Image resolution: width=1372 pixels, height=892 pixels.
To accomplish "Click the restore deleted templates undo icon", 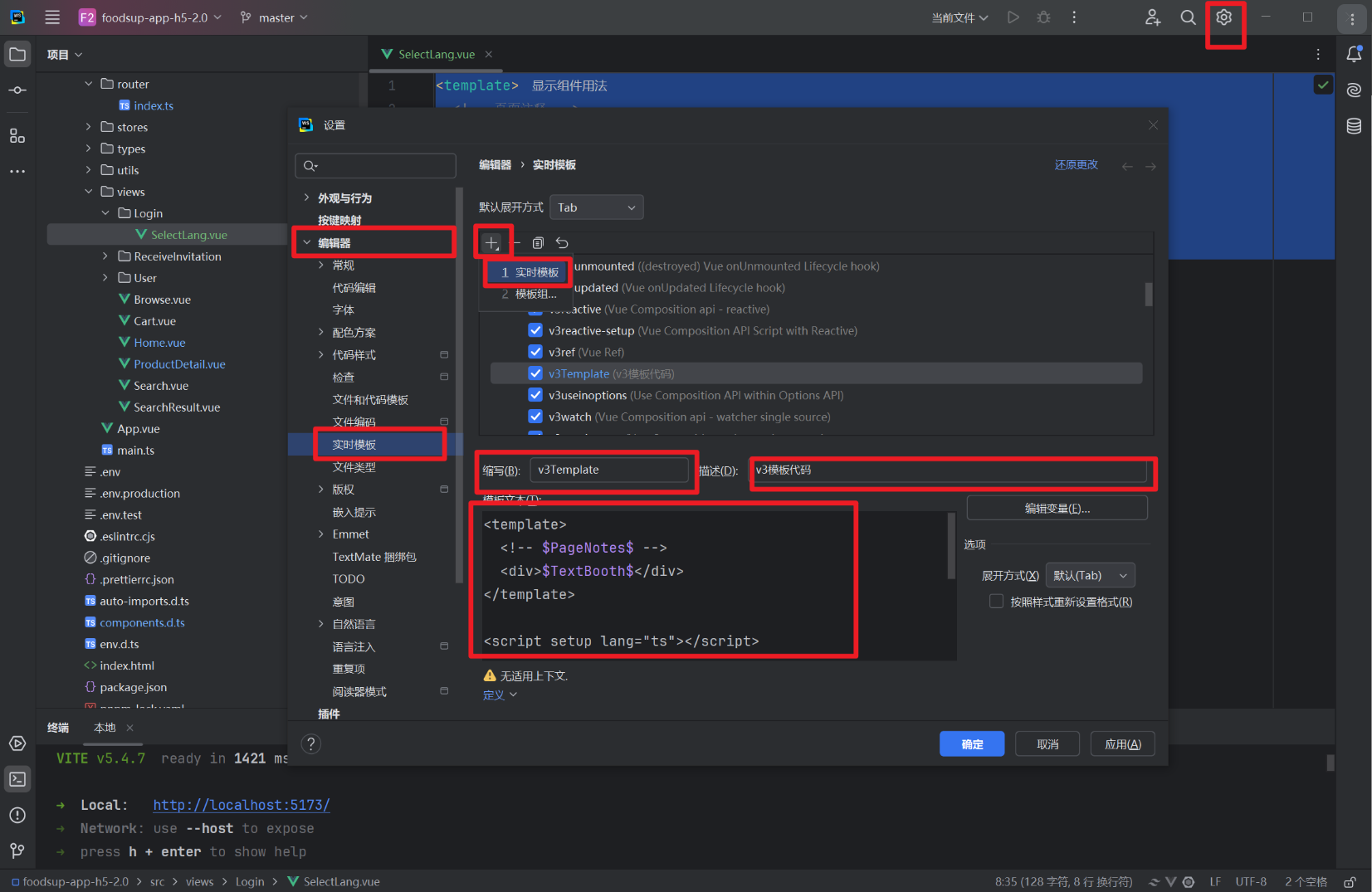I will click(562, 243).
